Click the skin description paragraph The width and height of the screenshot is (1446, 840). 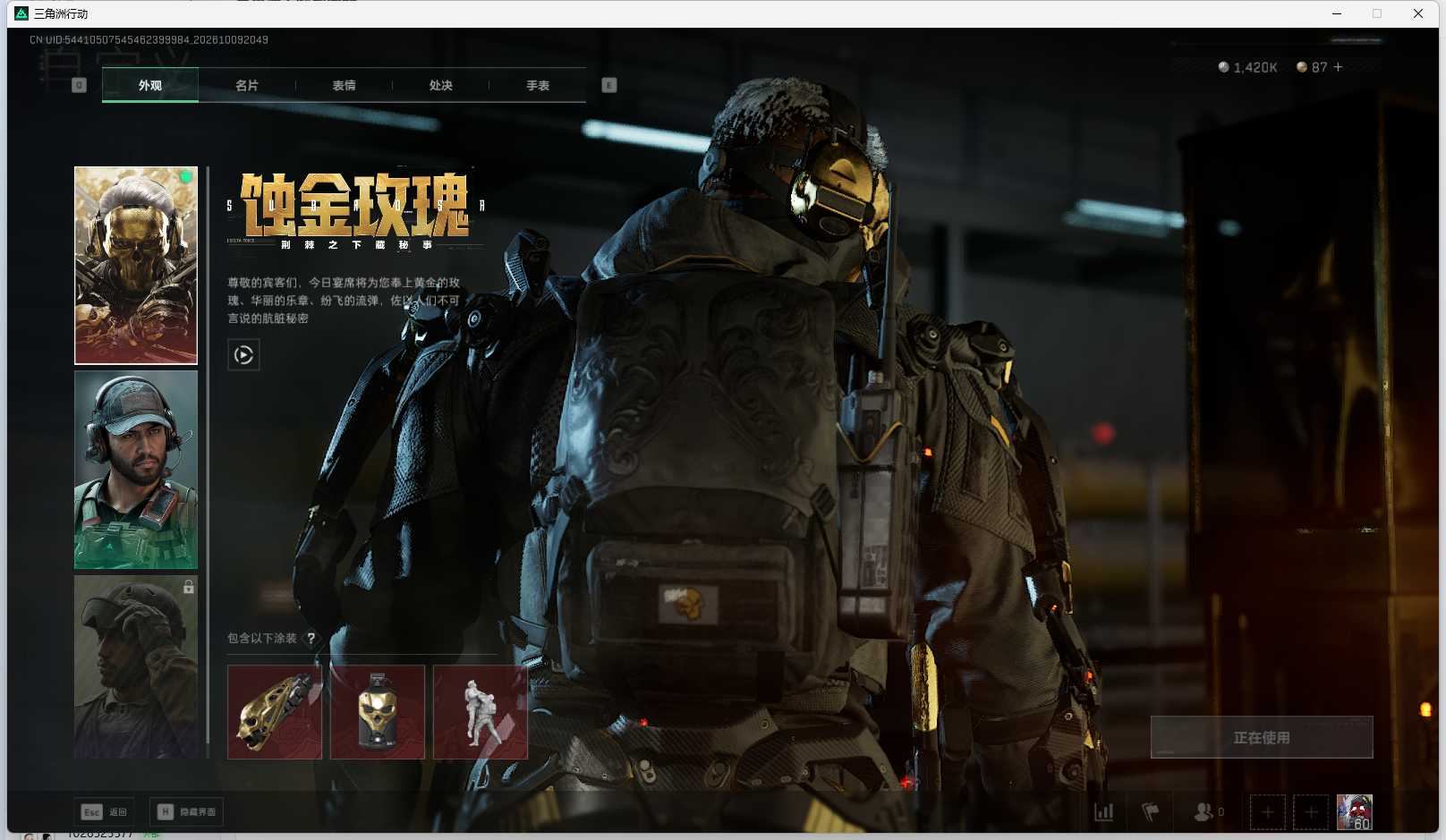(x=344, y=301)
